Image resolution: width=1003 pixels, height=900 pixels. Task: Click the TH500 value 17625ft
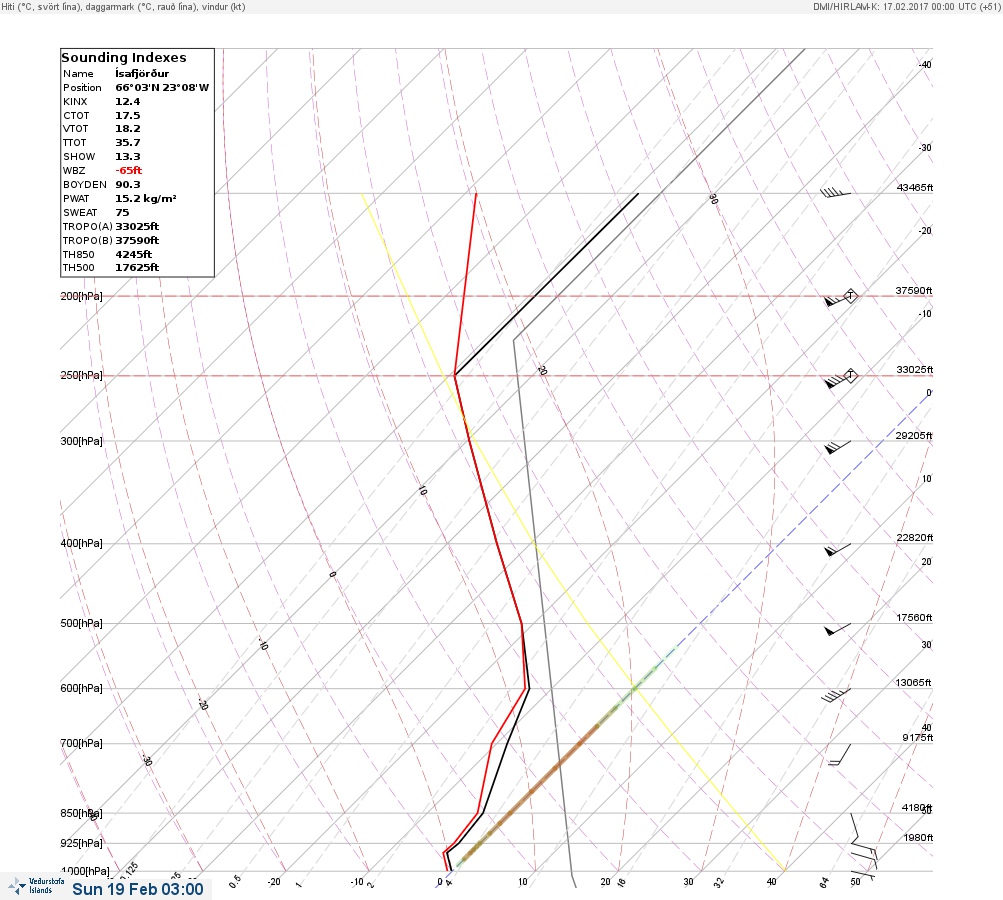pyautogui.click(x=137, y=267)
